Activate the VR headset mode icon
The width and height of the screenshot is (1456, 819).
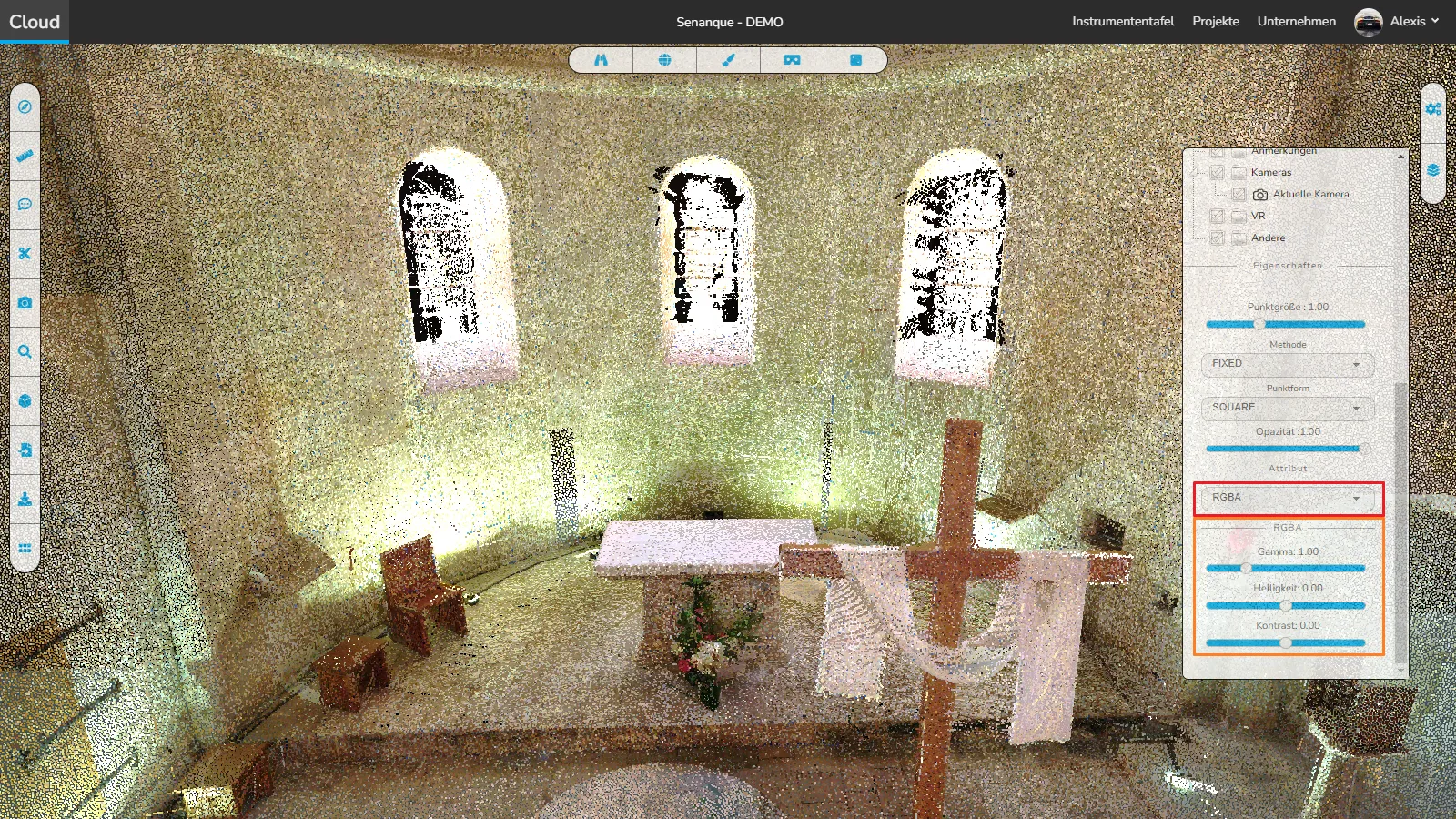coord(792,60)
